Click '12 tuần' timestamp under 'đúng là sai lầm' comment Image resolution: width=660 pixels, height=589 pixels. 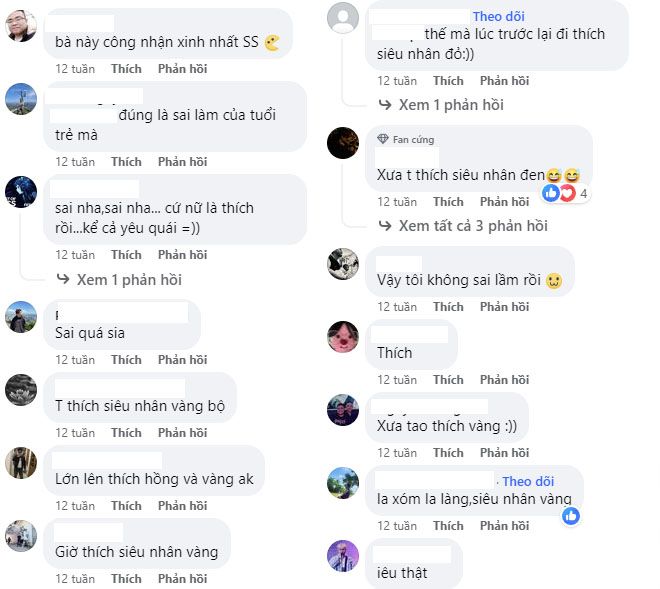tap(75, 162)
